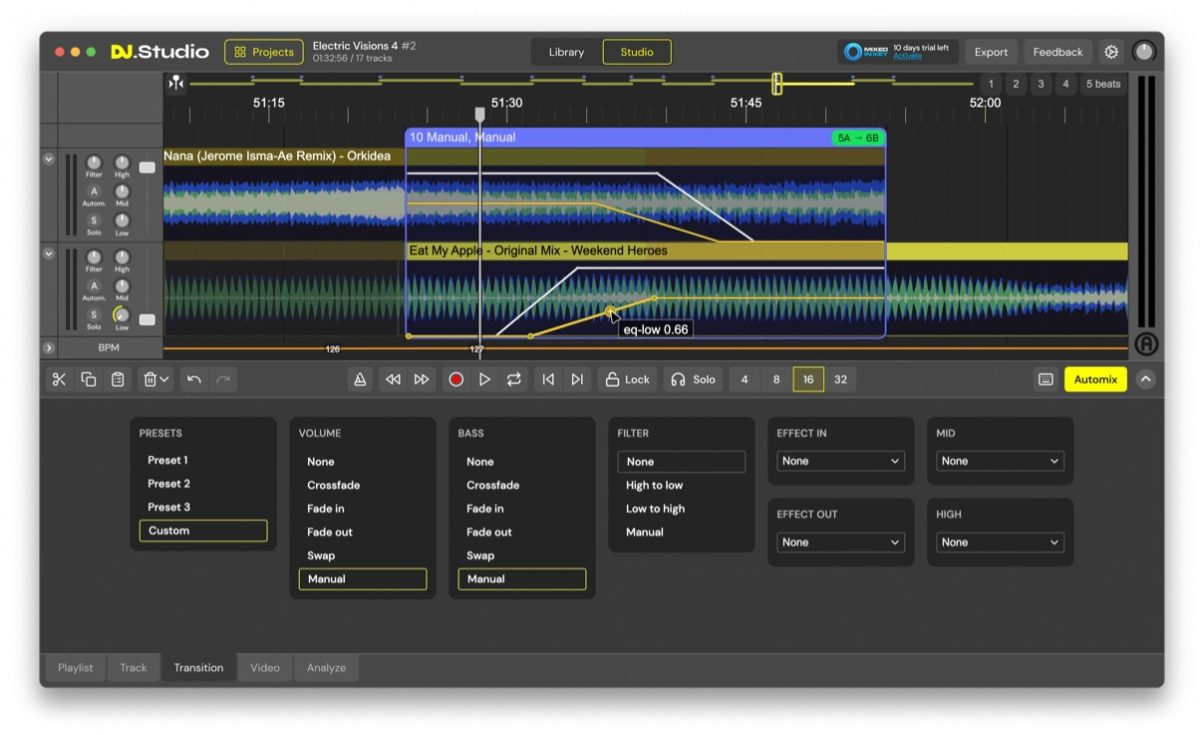Toggle Solo on the Nana track

tap(94, 220)
